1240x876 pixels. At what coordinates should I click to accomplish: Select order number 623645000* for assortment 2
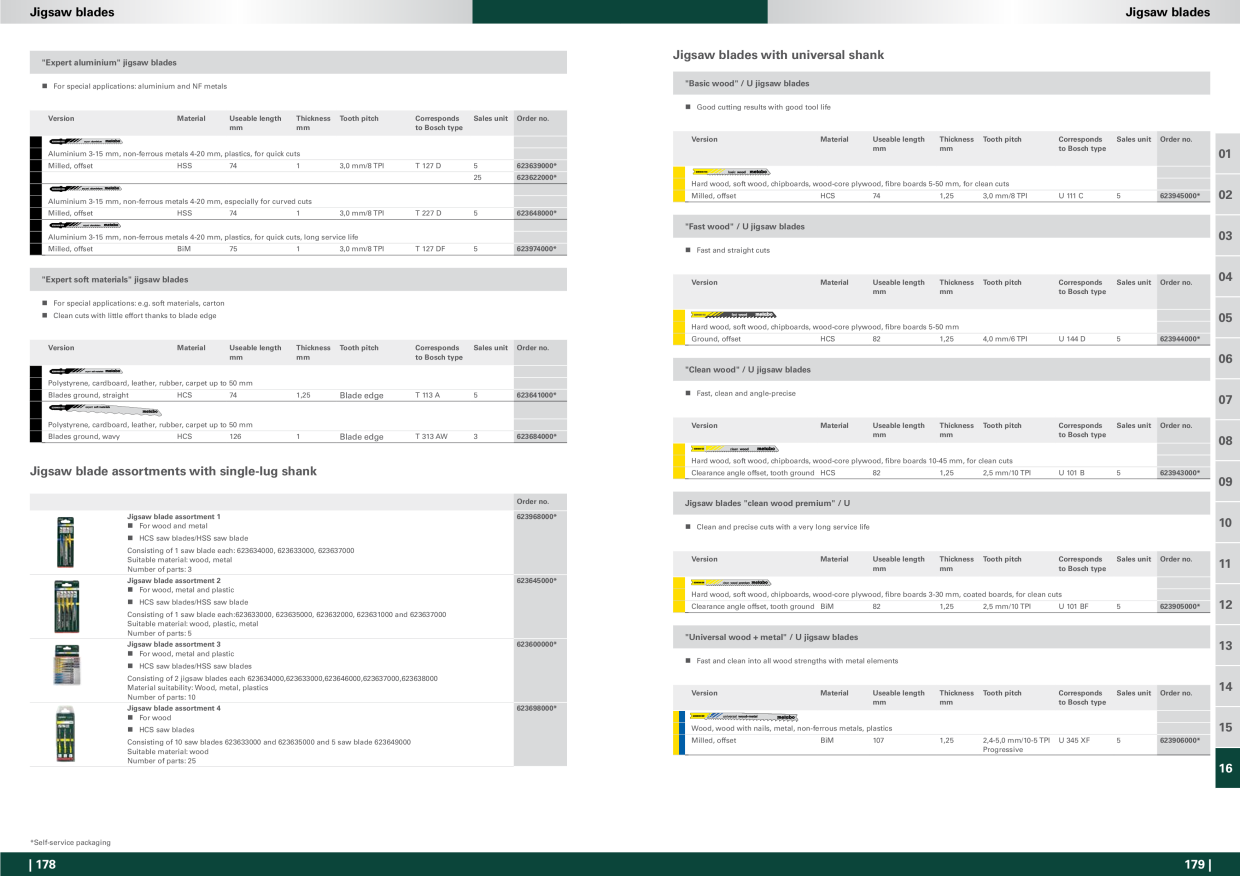click(x=536, y=581)
